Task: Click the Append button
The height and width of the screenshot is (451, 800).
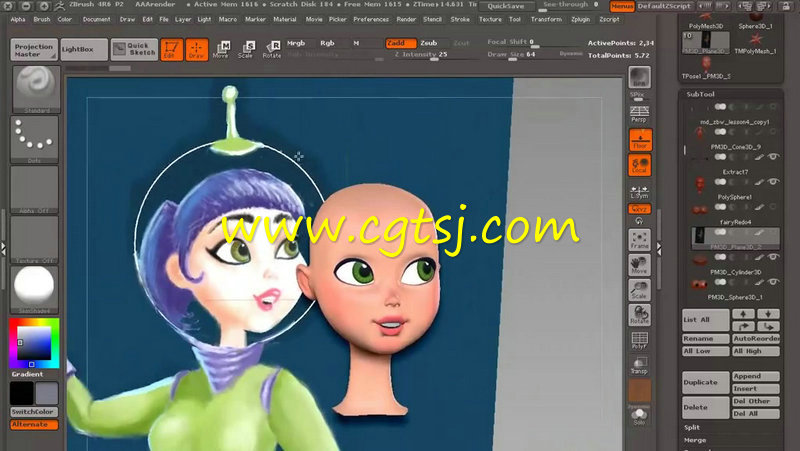Action: click(756, 376)
